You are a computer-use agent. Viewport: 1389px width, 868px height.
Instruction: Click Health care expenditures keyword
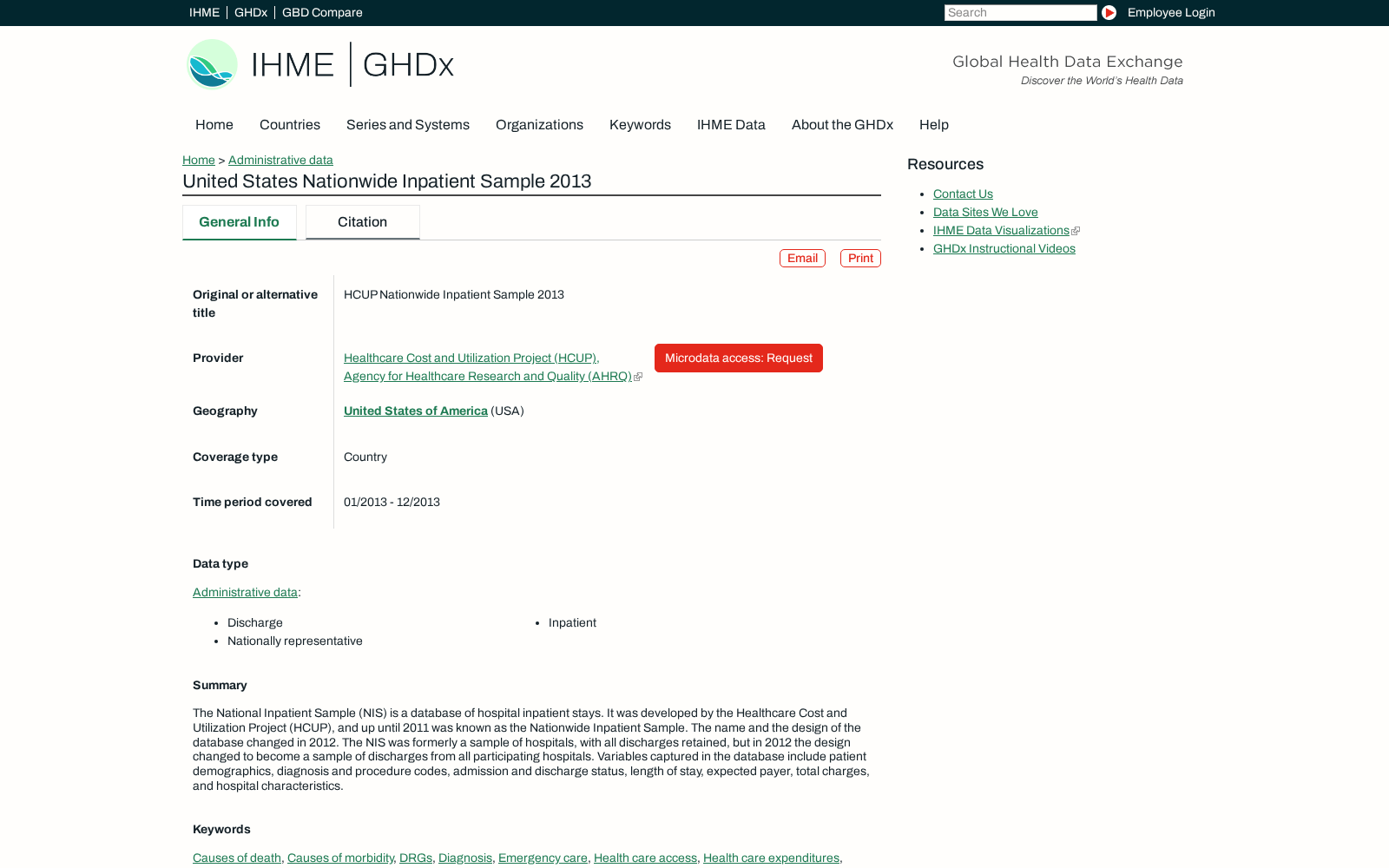click(x=771, y=858)
